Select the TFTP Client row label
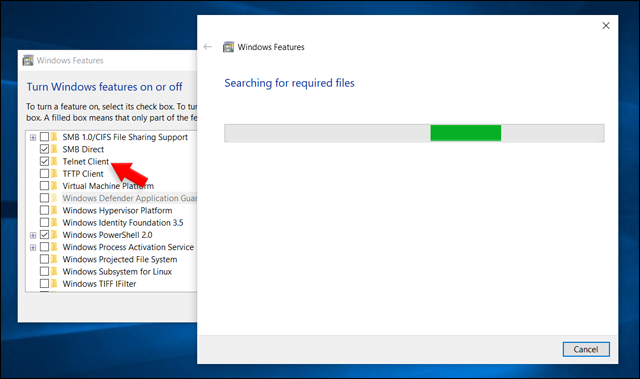 coord(83,174)
